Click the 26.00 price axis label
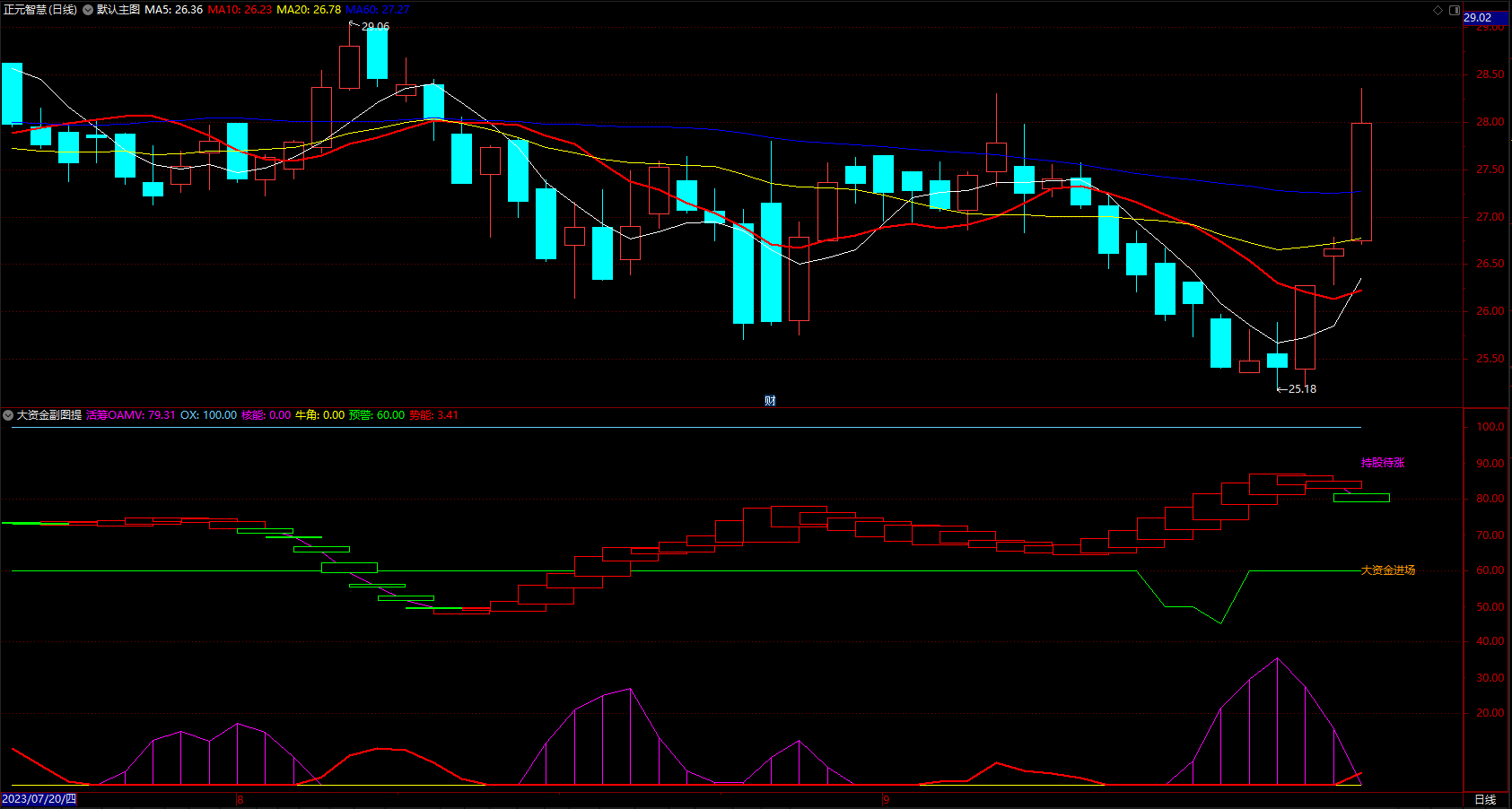 coord(1490,311)
